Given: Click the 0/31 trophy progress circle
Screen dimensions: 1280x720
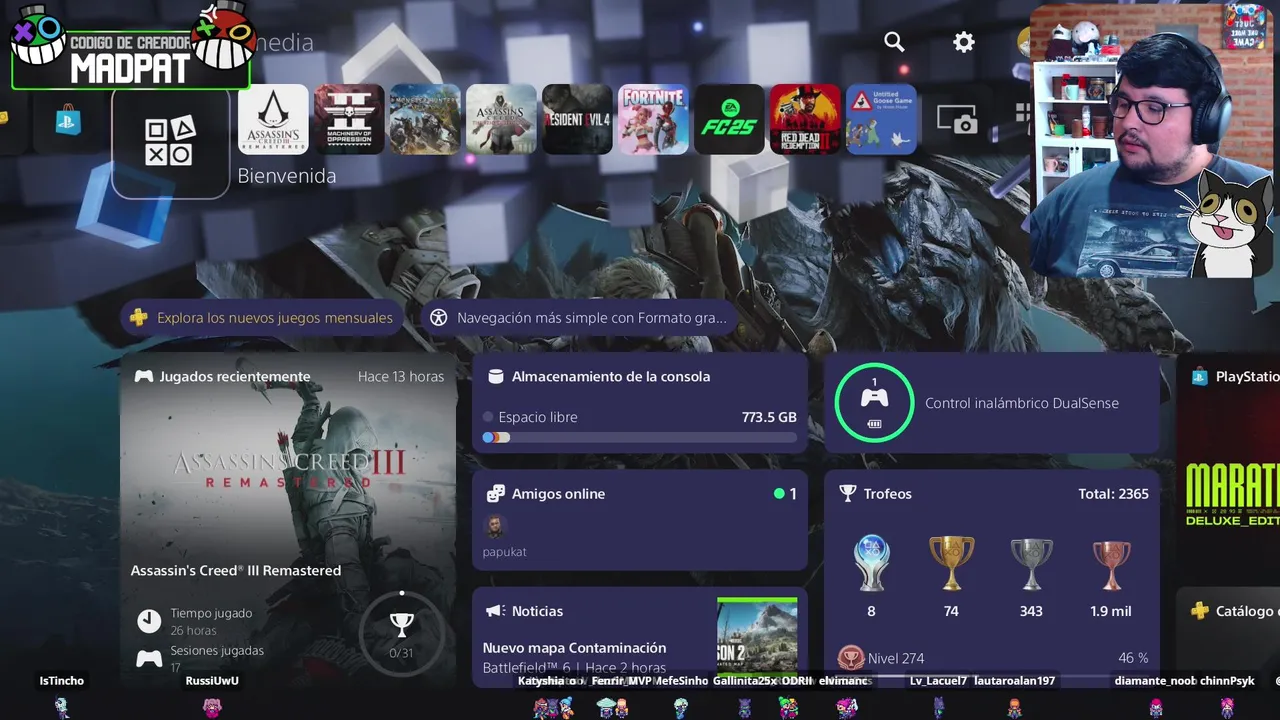Looking at the screenshot, I should pyautogui.click(x=401, y=634).
